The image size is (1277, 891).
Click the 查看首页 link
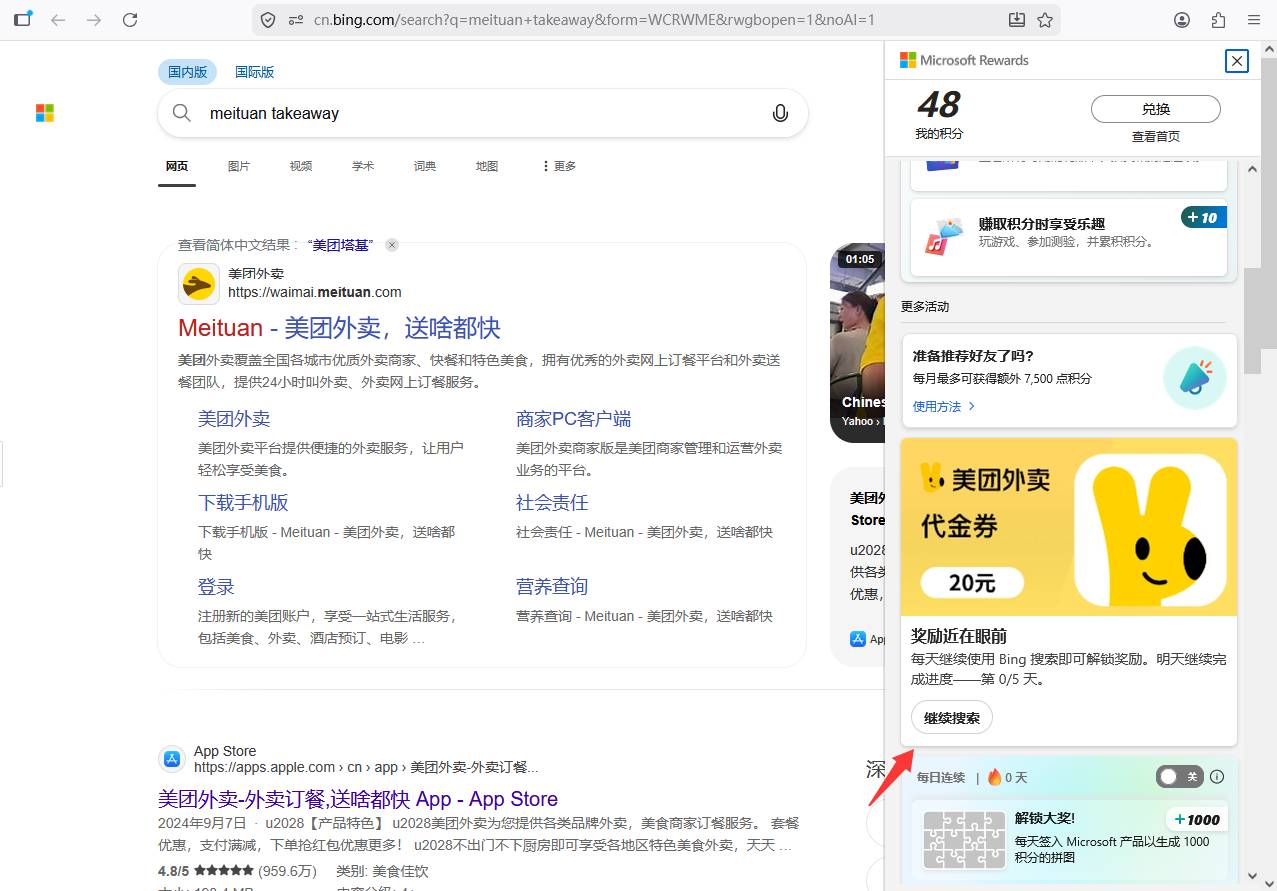click(x=1156, y=136)
